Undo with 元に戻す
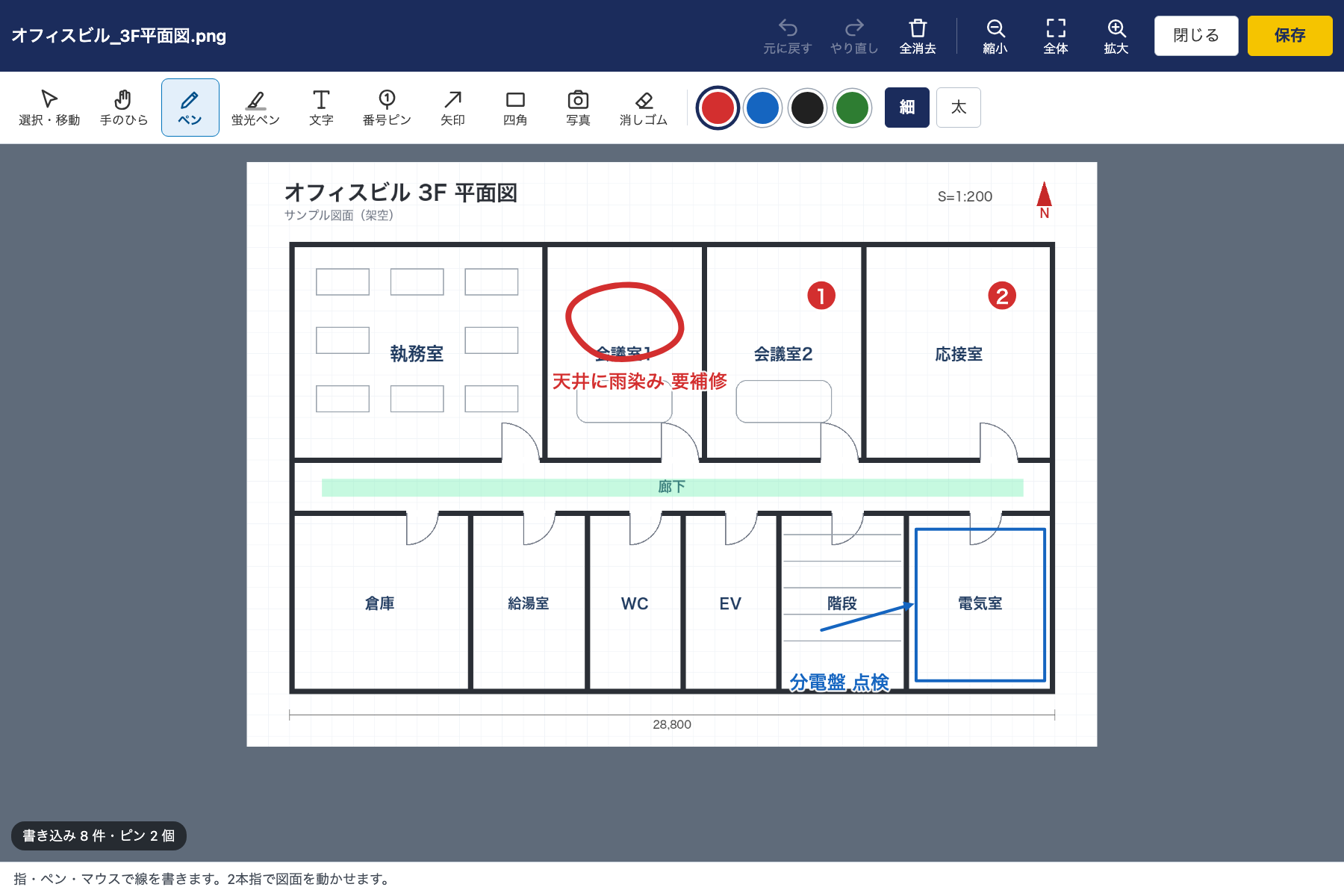The height and width of the screenshot is (896, 1344). click(788, 36)
